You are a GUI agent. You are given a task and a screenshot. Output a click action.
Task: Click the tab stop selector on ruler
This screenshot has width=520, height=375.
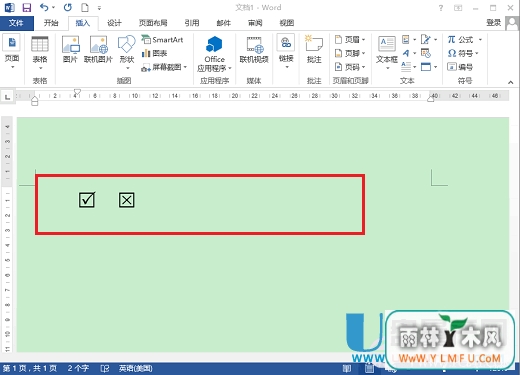tap(7, 97)
